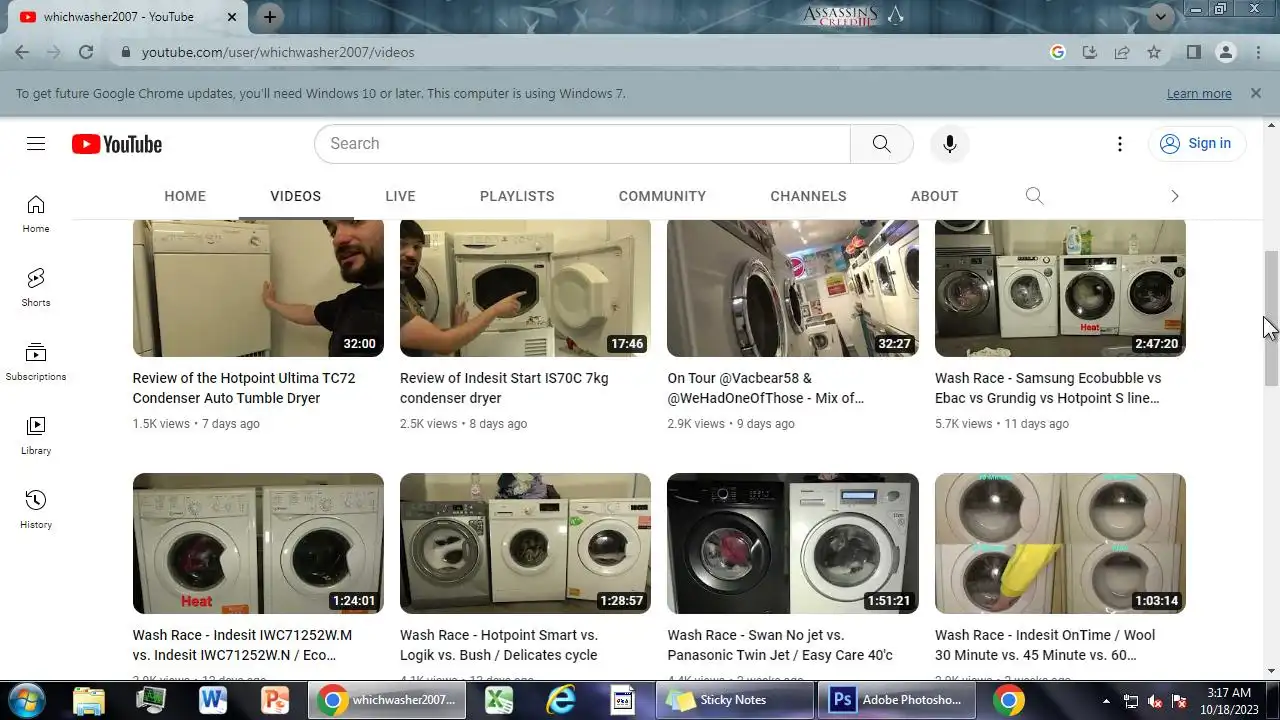Image resolution: width=1280 pixels, height=720 pixels.
Task: Open the COMMUNITY channel tab
Action: point(662,196)
